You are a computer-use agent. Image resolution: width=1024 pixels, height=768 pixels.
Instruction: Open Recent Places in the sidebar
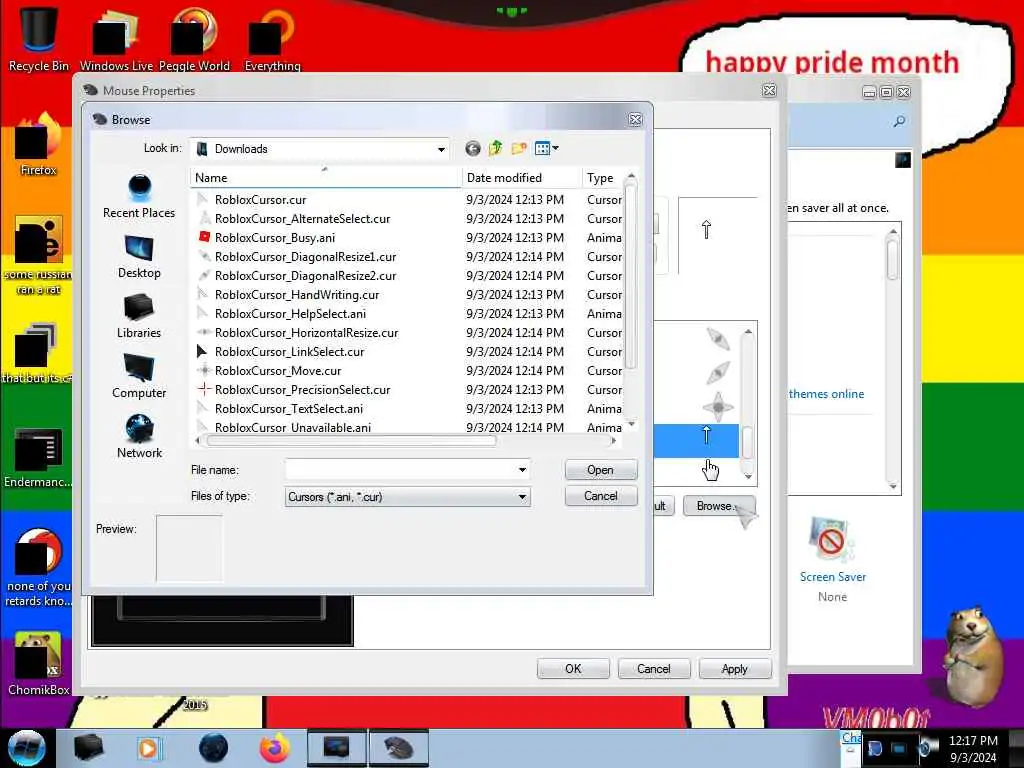pos(138,197)
